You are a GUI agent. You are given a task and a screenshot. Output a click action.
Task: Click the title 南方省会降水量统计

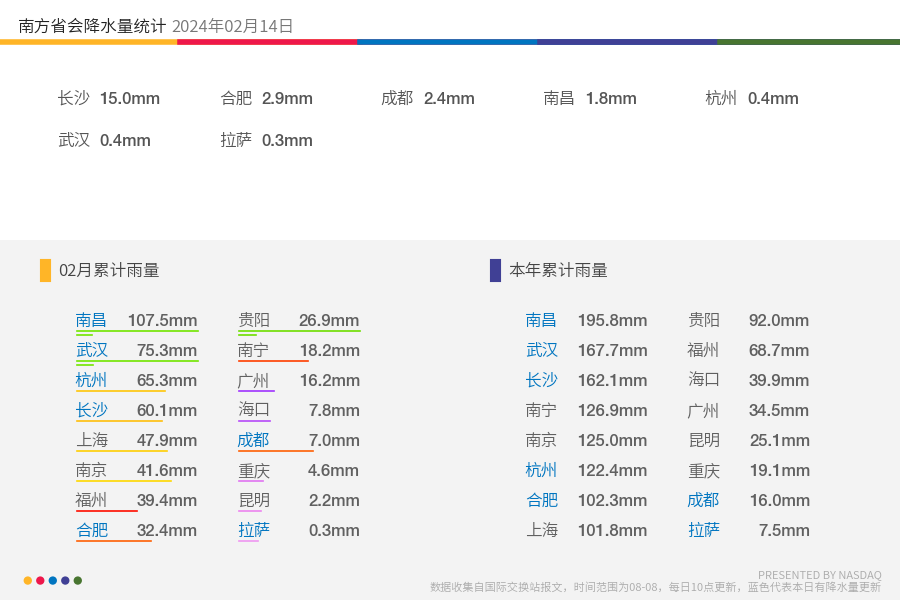pos(92,26)
